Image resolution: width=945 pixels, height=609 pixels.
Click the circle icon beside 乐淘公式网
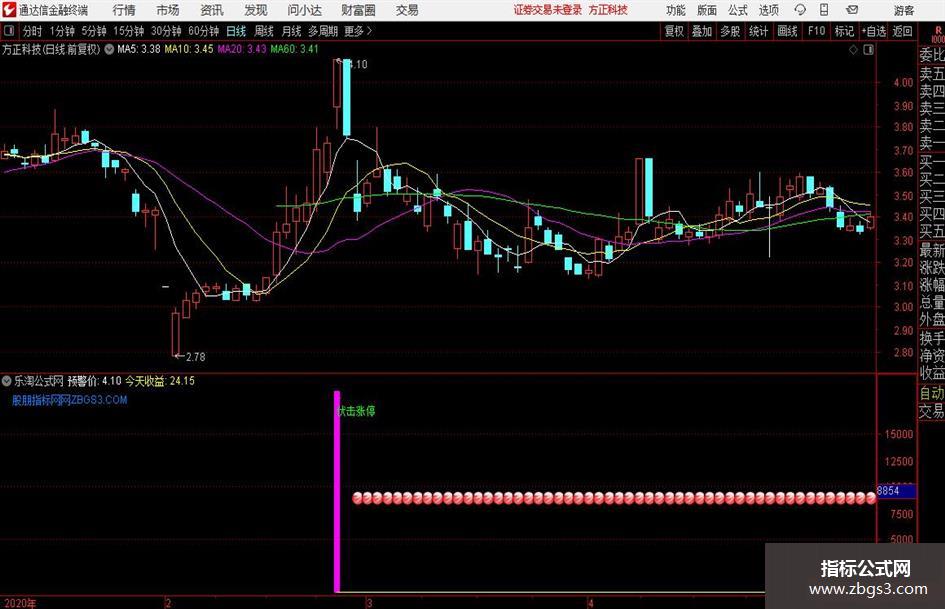(7, 380)
